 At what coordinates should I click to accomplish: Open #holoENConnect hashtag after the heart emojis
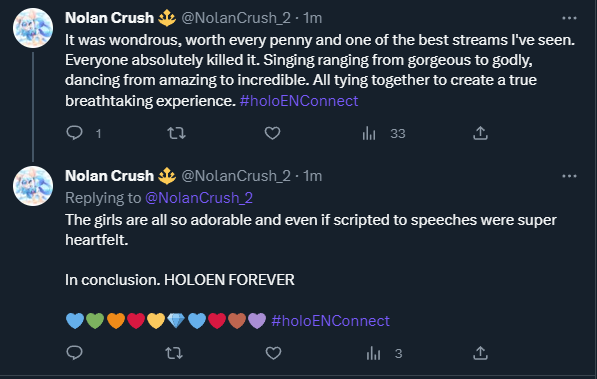[330, 321]
